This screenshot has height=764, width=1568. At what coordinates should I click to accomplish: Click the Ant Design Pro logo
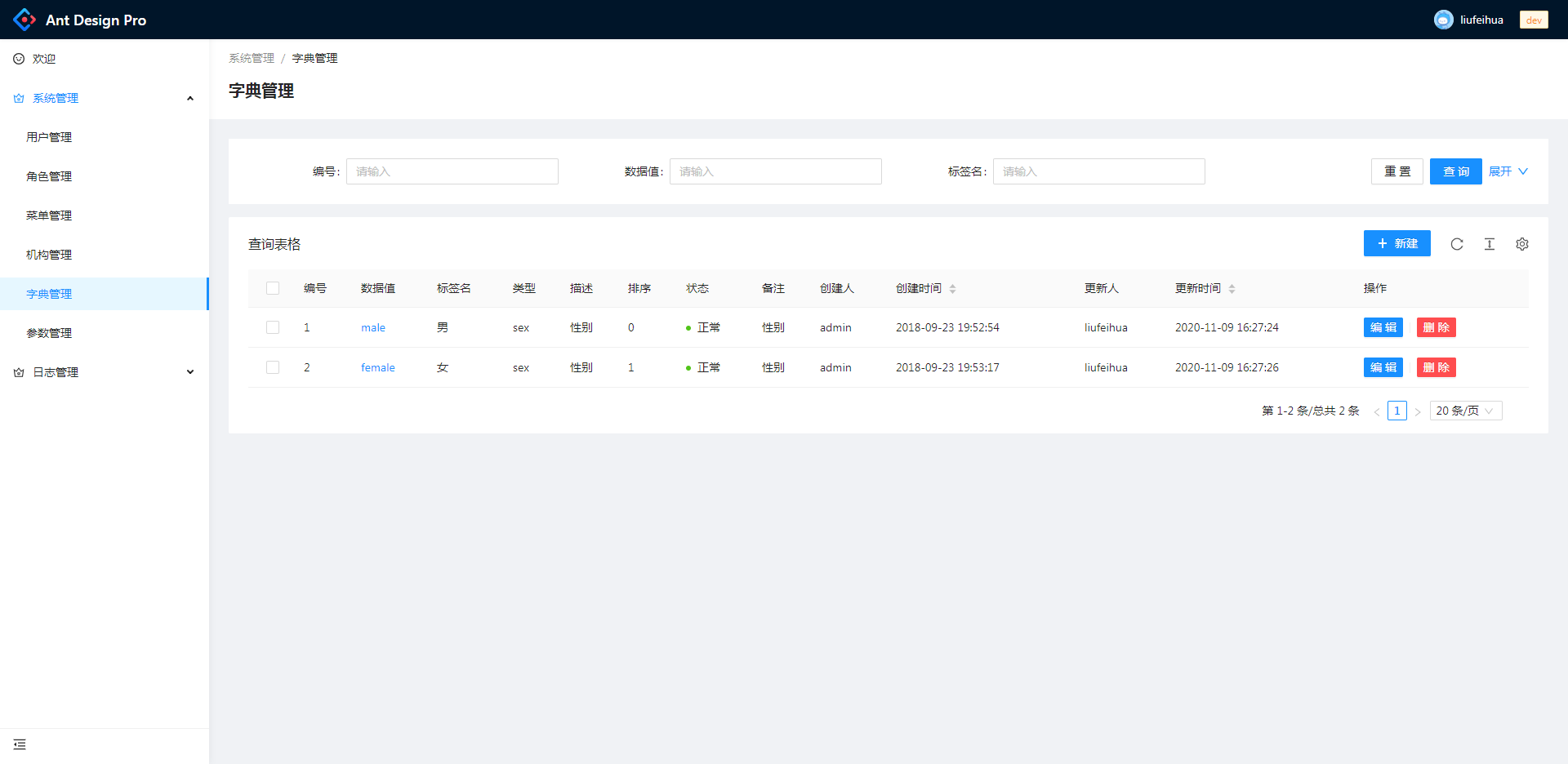coord(24,20)
